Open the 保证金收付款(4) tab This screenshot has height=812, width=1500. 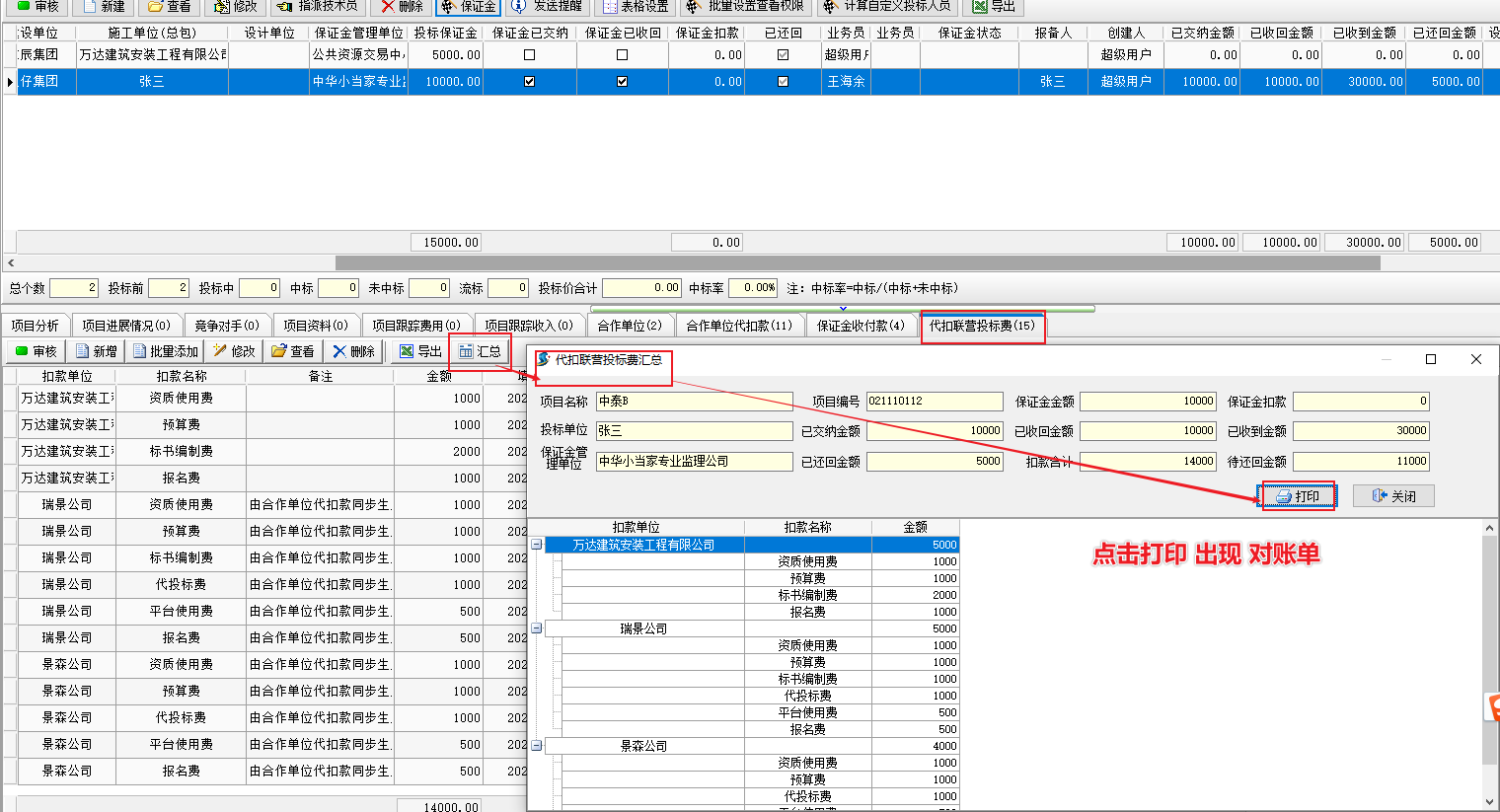point(861,326)
